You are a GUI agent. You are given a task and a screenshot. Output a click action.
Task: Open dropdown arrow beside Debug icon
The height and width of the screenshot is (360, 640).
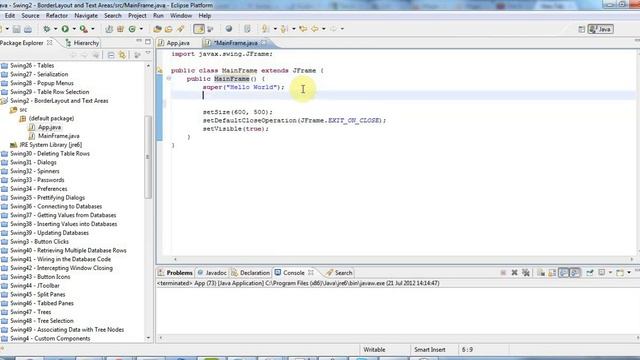[x=55, y=29]
